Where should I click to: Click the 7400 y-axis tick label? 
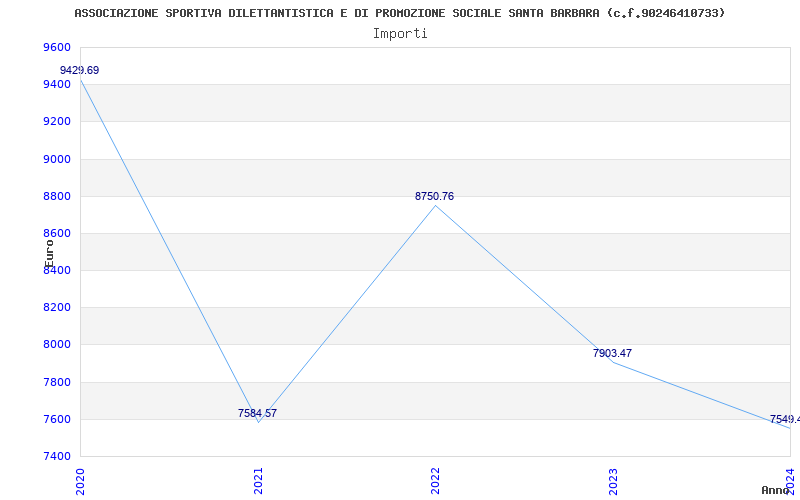pos(58,456)
